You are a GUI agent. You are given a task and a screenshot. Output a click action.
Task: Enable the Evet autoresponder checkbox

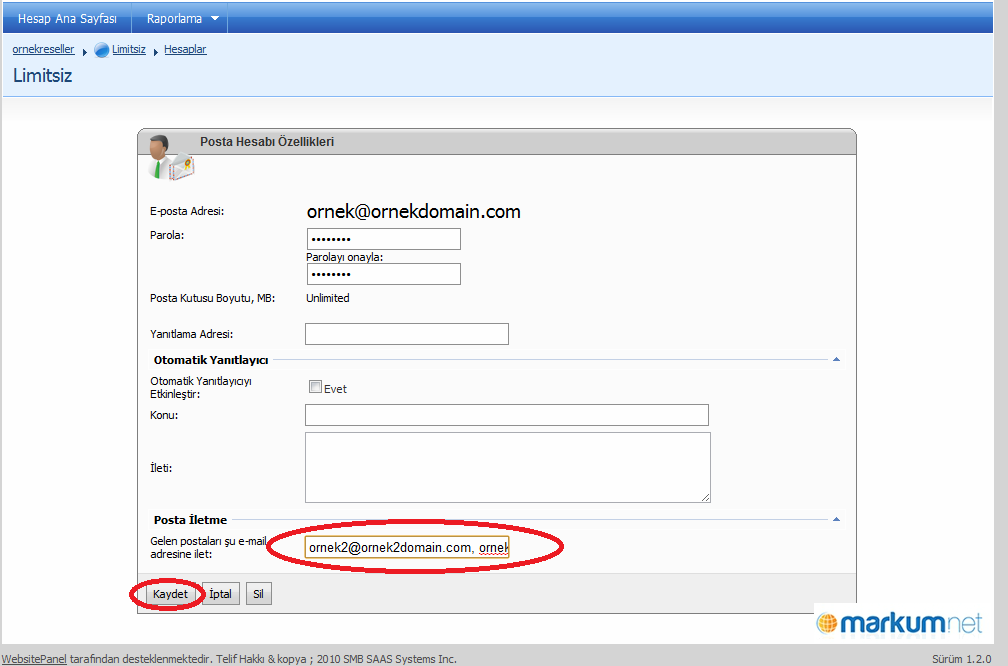pos(315,387)
